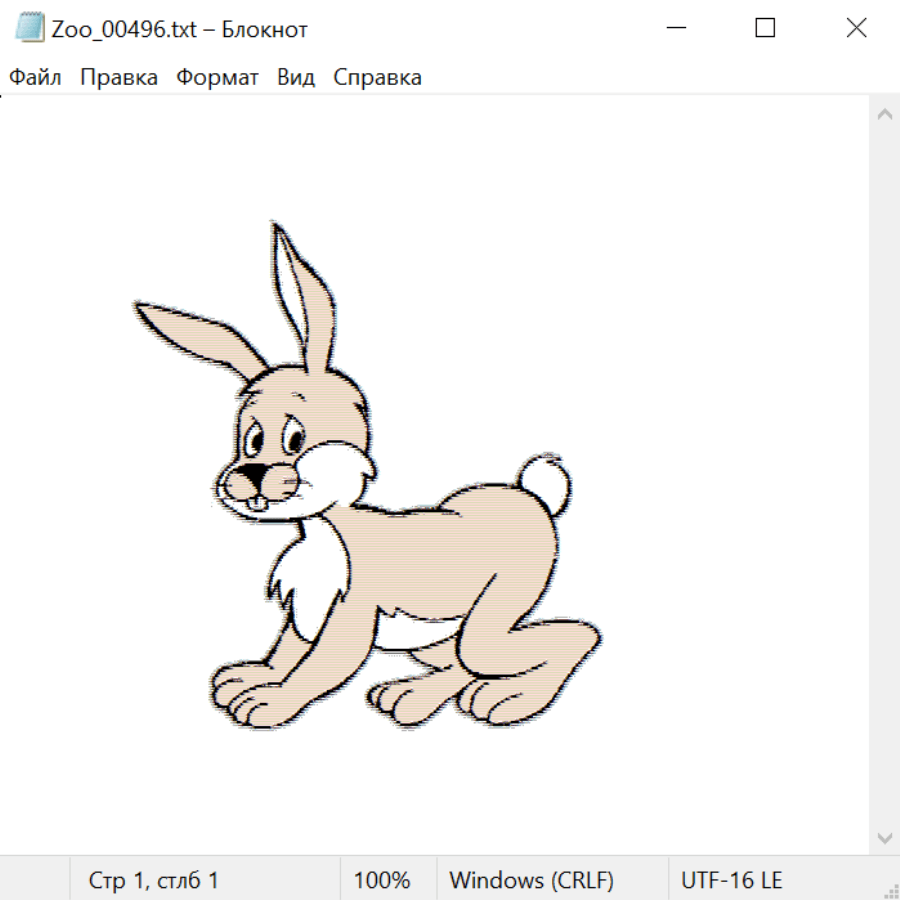Click the scroll up arrow
Image resolution: width=900 pixels, height=900 pixels.
click(x=884, y=115)
